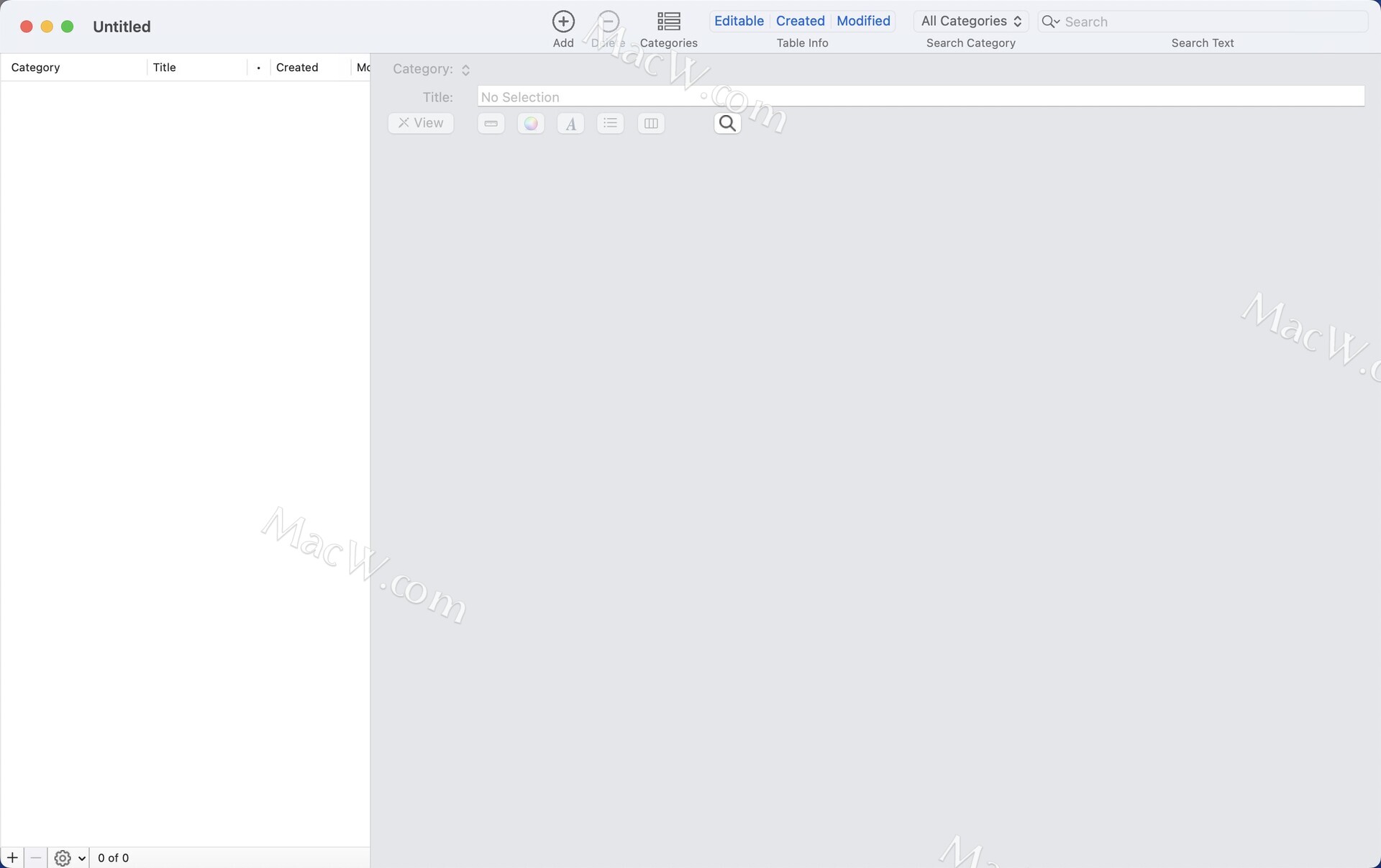Click the list formatting icon

tap(611, 124)
